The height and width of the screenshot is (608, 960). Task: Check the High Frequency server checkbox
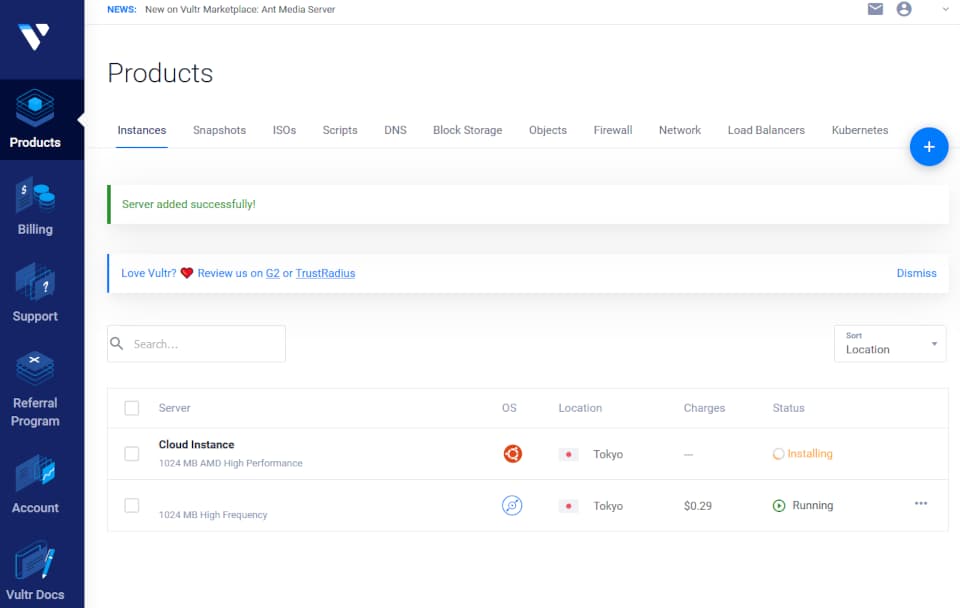pyautogui.click(x=132, y=505)
